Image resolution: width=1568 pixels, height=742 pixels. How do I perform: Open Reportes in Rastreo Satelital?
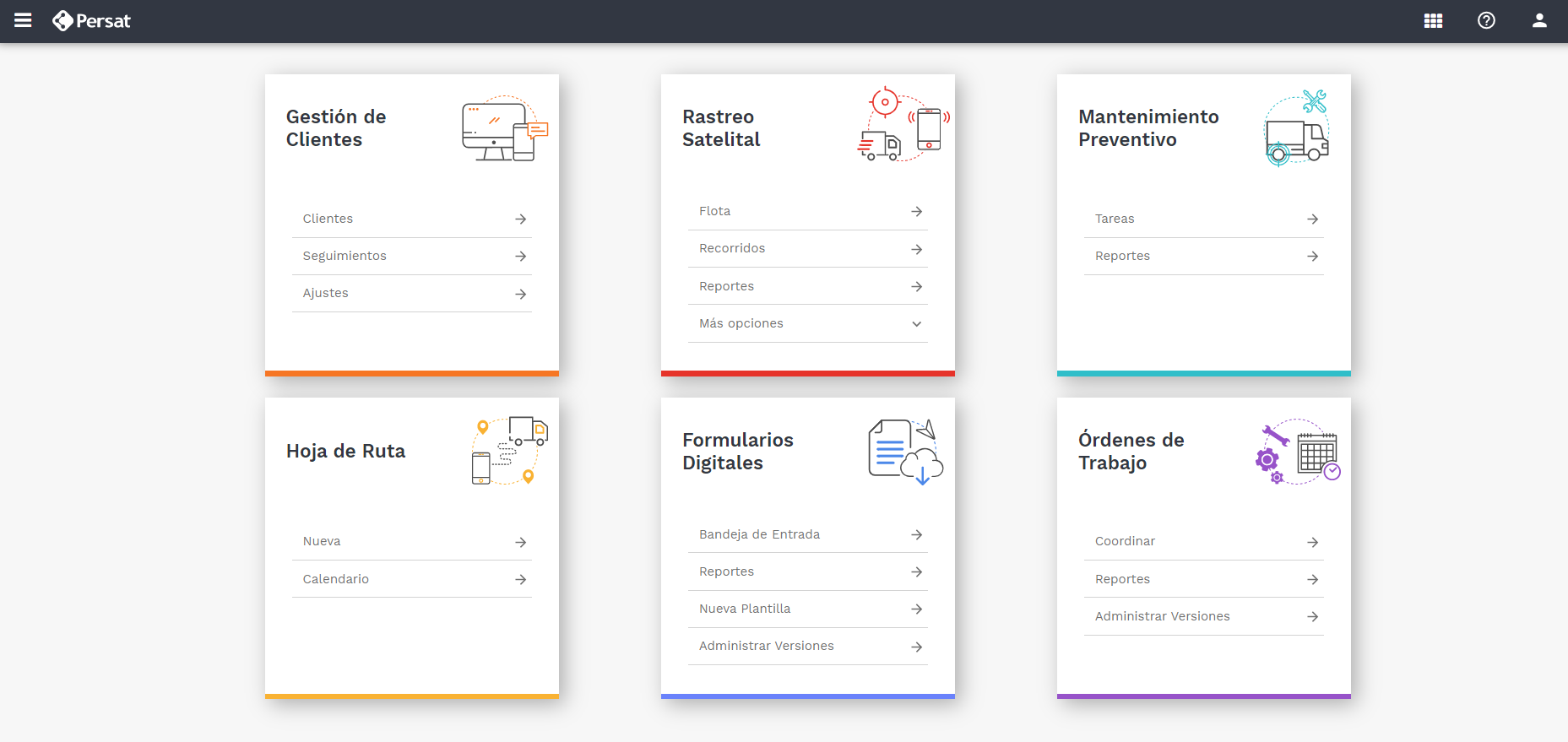point(808,286)
